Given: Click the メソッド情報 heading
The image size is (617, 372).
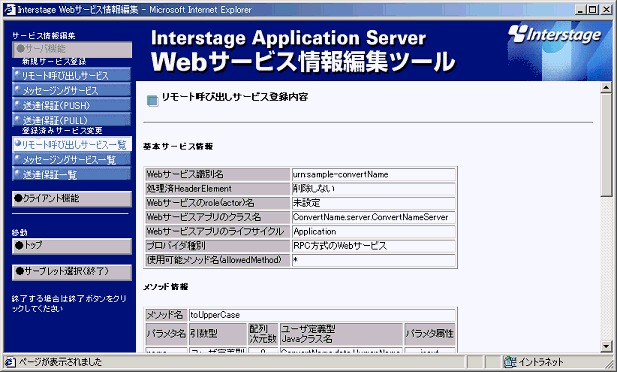Looking at the screenshot, I should pos(165,287).
